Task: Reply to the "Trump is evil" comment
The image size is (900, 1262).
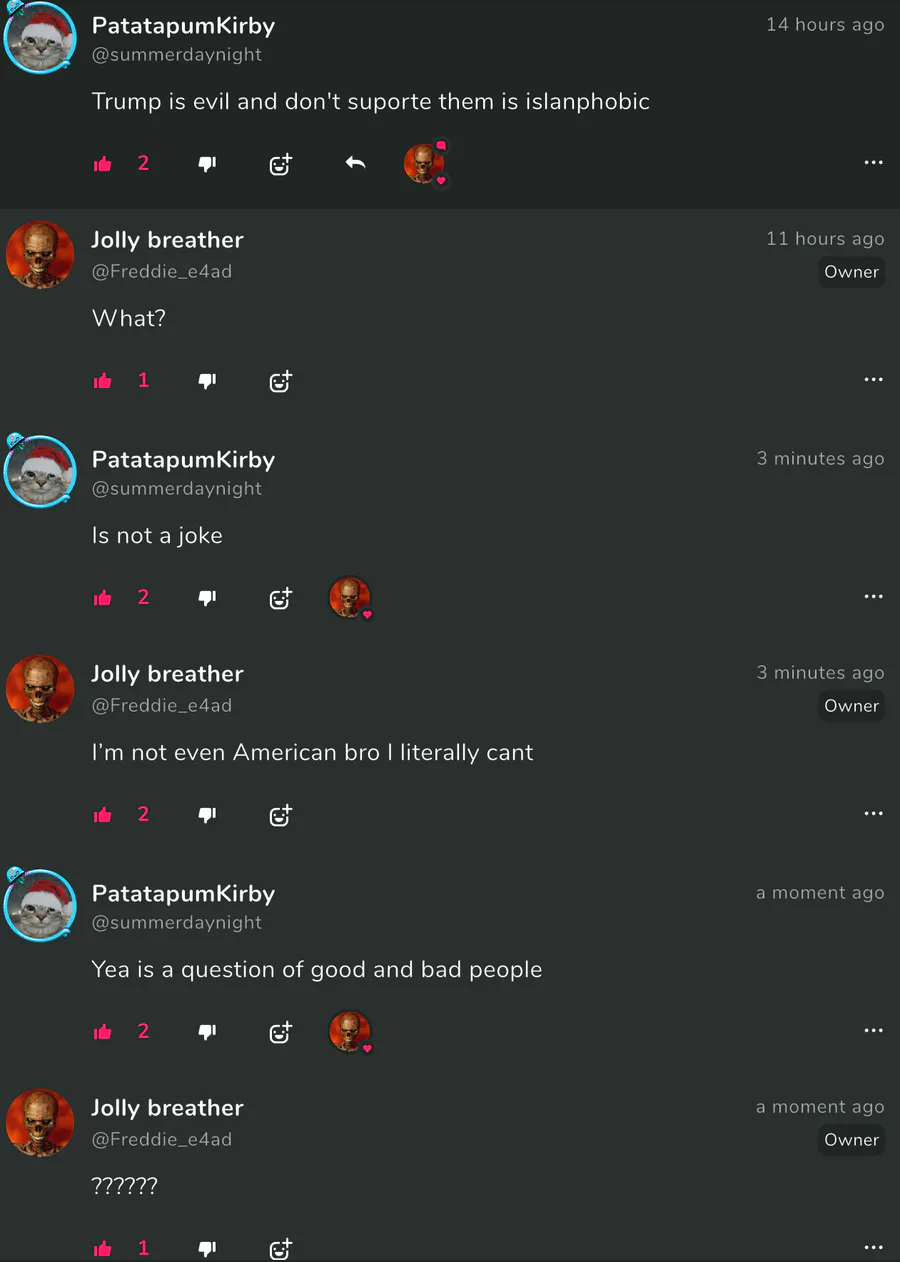Action: click(x=355, y=162)
